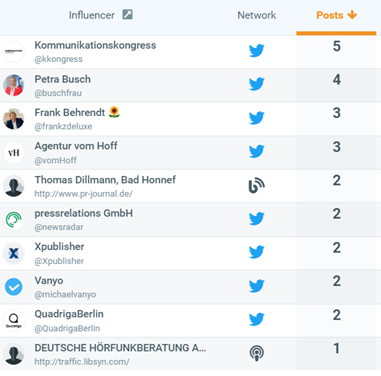Click the podcast icon for DEUTSCHE HÖRFUNKBERATUNG
Viewport: 381px width, 376px height.
click(257, 353)
